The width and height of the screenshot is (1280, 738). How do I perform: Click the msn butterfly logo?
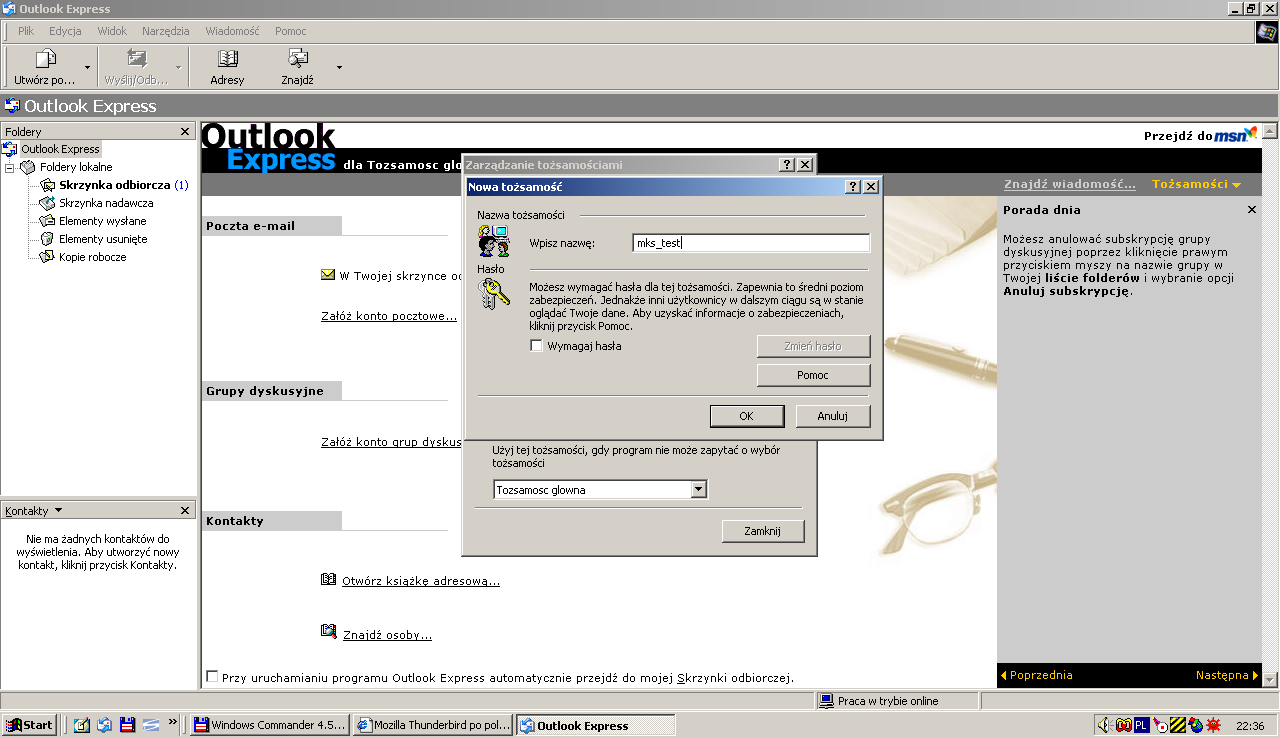click(1236, 135)
